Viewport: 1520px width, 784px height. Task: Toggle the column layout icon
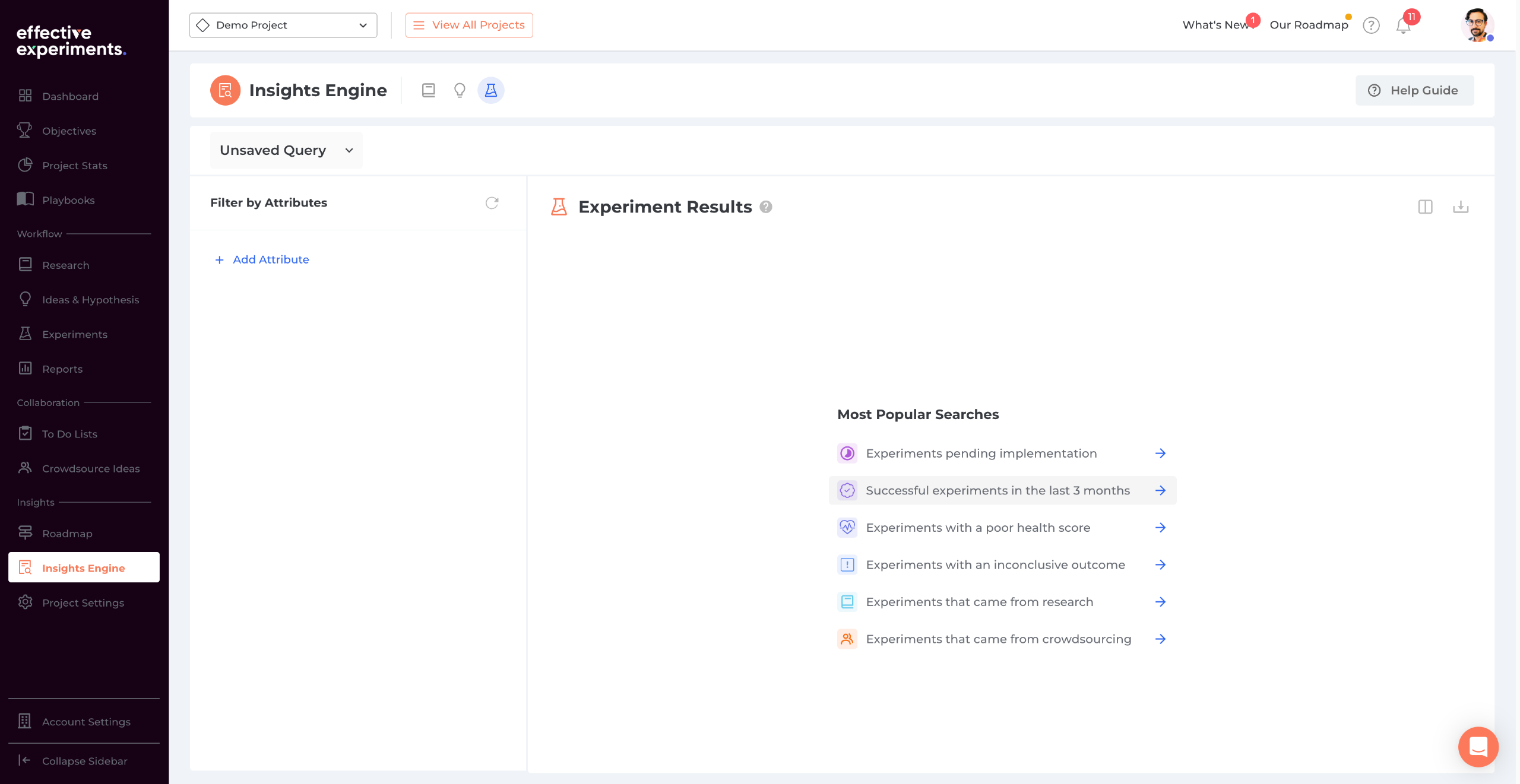(x=1425, y=207)
